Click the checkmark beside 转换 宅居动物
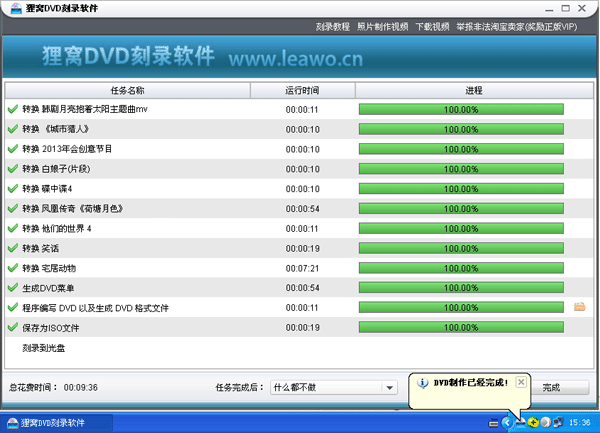600x433 pixels. (x=13, y=268)
